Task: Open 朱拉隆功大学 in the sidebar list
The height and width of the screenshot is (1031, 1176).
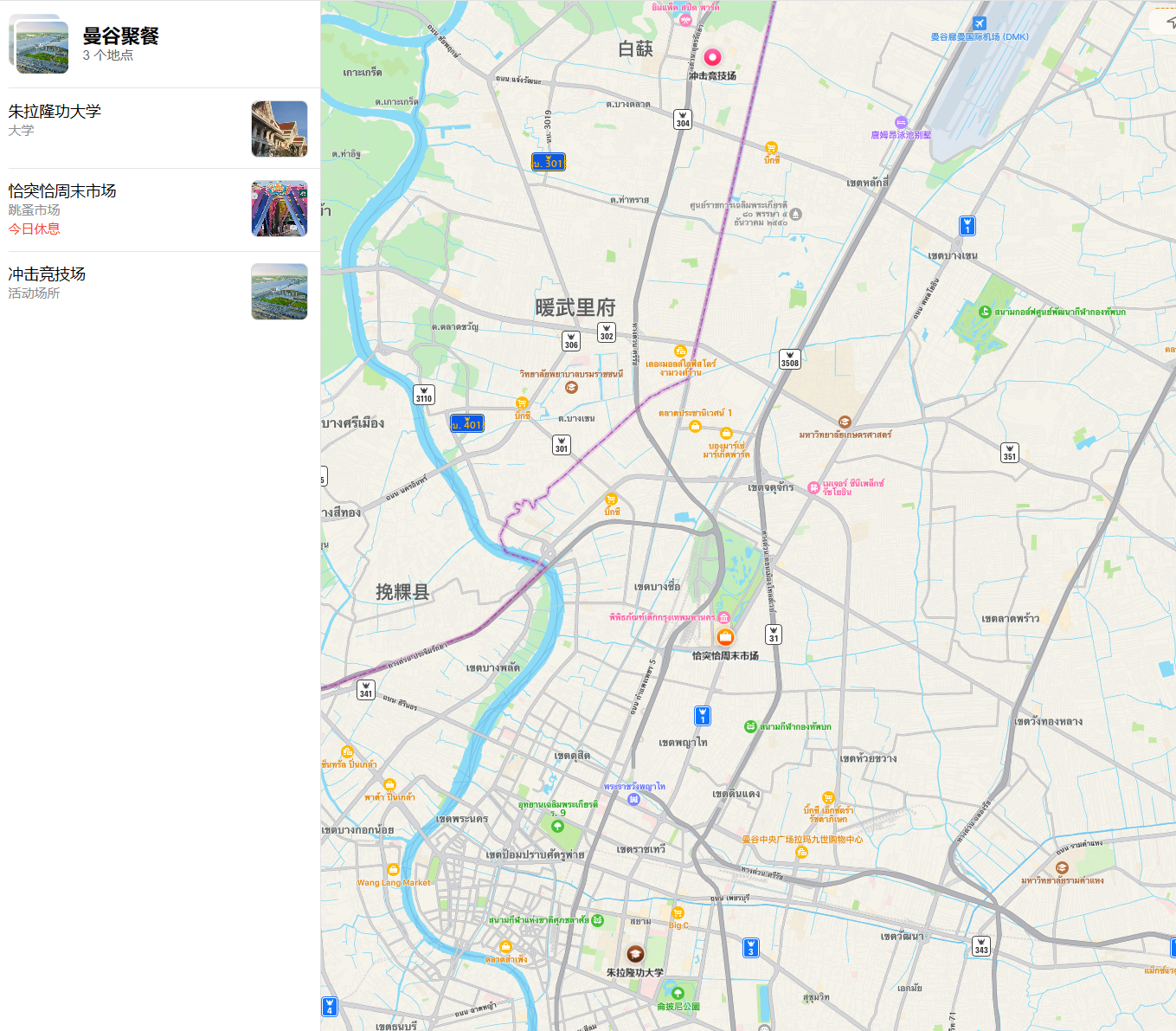Action: 160,128
